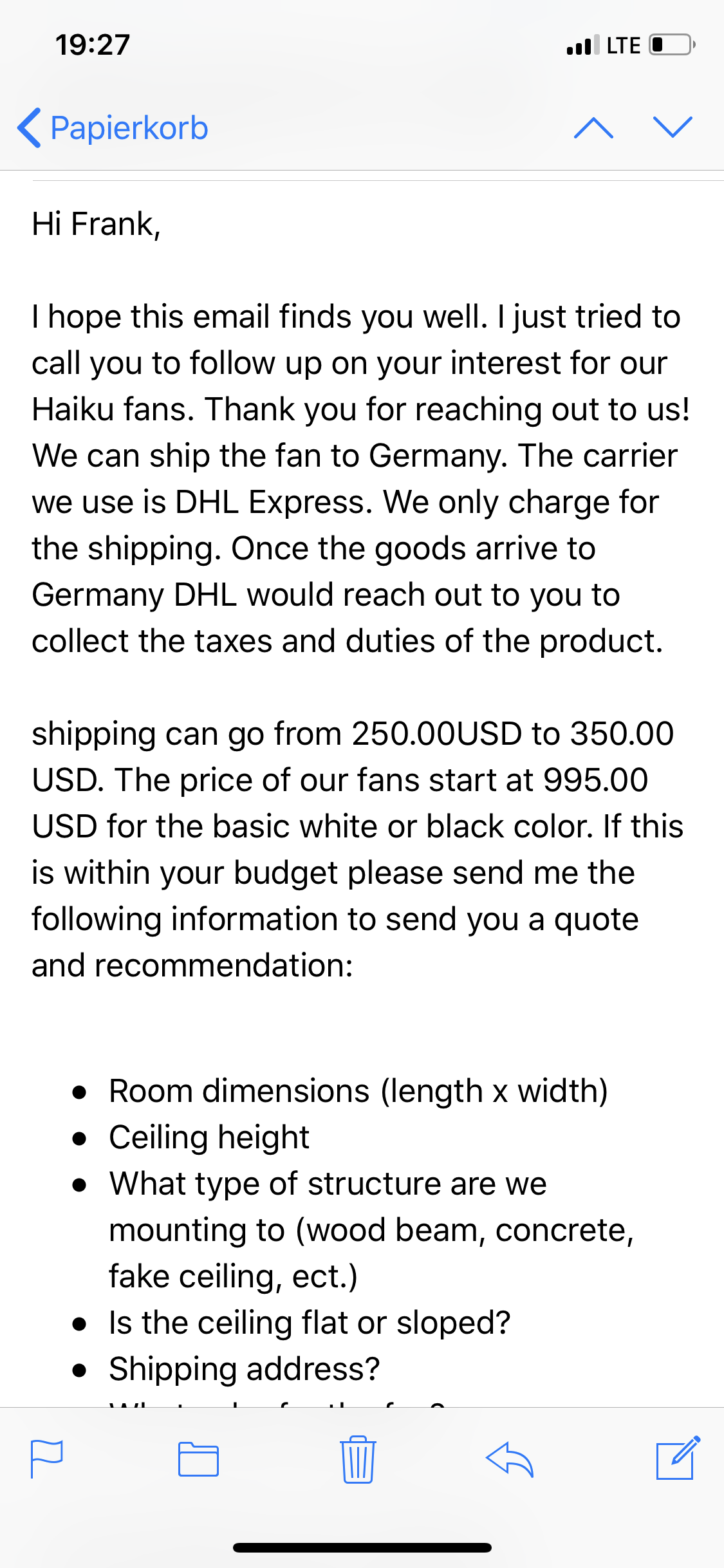Tap the 19:27 clock
This screenshot has height=1568, width=724.
[93, 45]
